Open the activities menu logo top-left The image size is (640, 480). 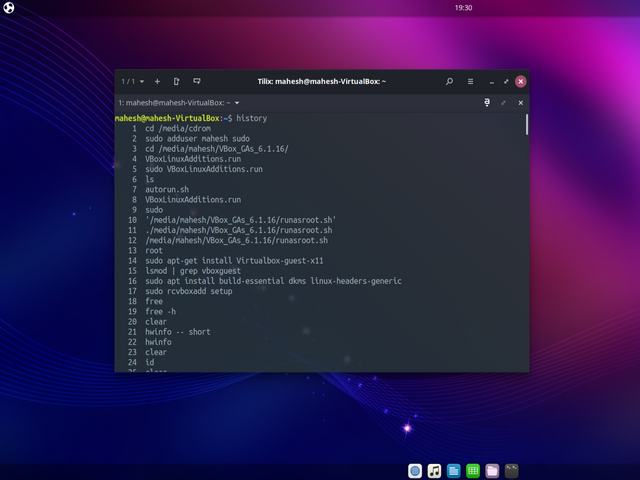pyautogui.click(x=8, y=8)
